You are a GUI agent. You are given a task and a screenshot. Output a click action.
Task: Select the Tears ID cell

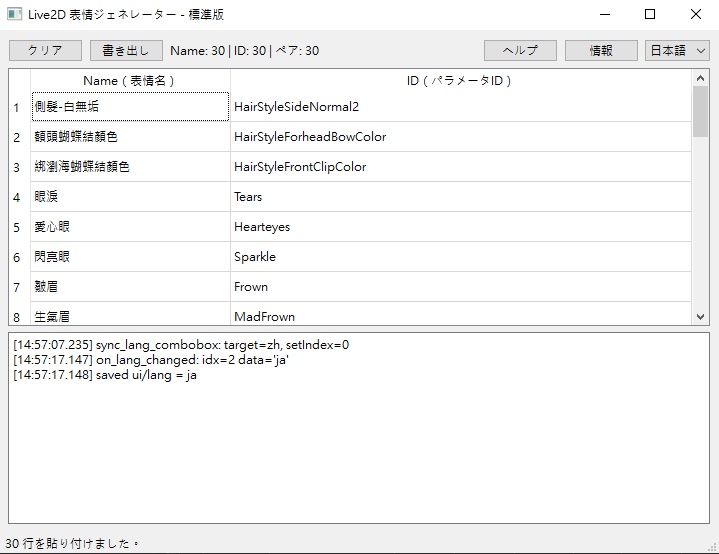[x=460, y=197]
